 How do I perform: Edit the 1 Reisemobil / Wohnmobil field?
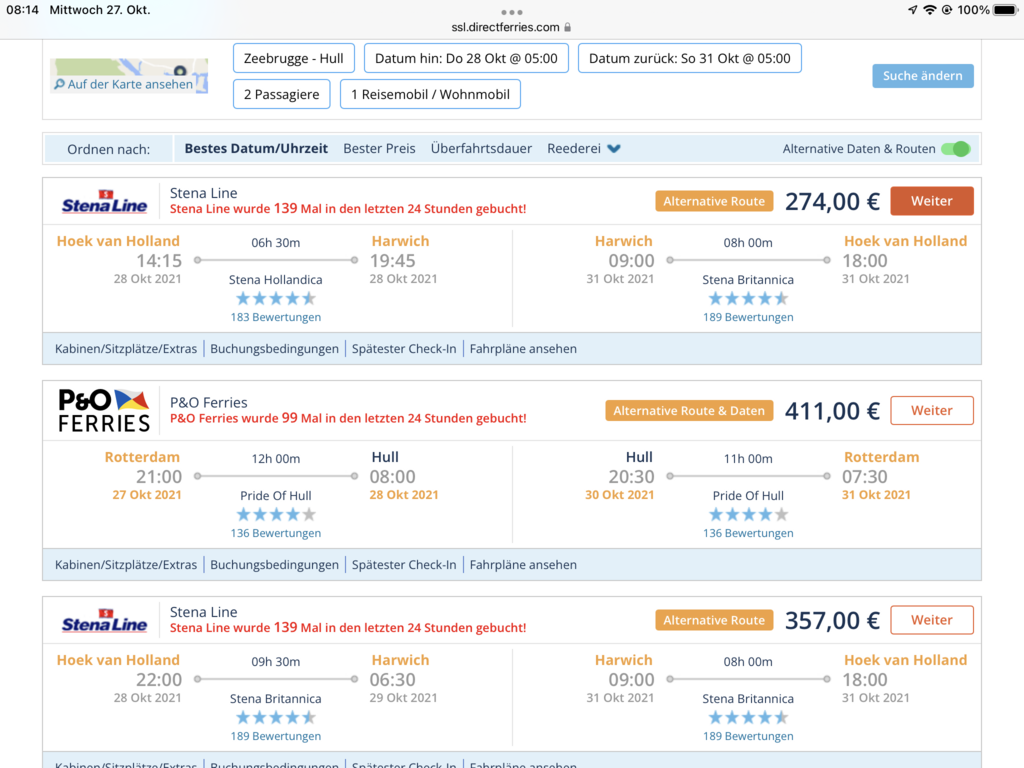click(430, 94)
